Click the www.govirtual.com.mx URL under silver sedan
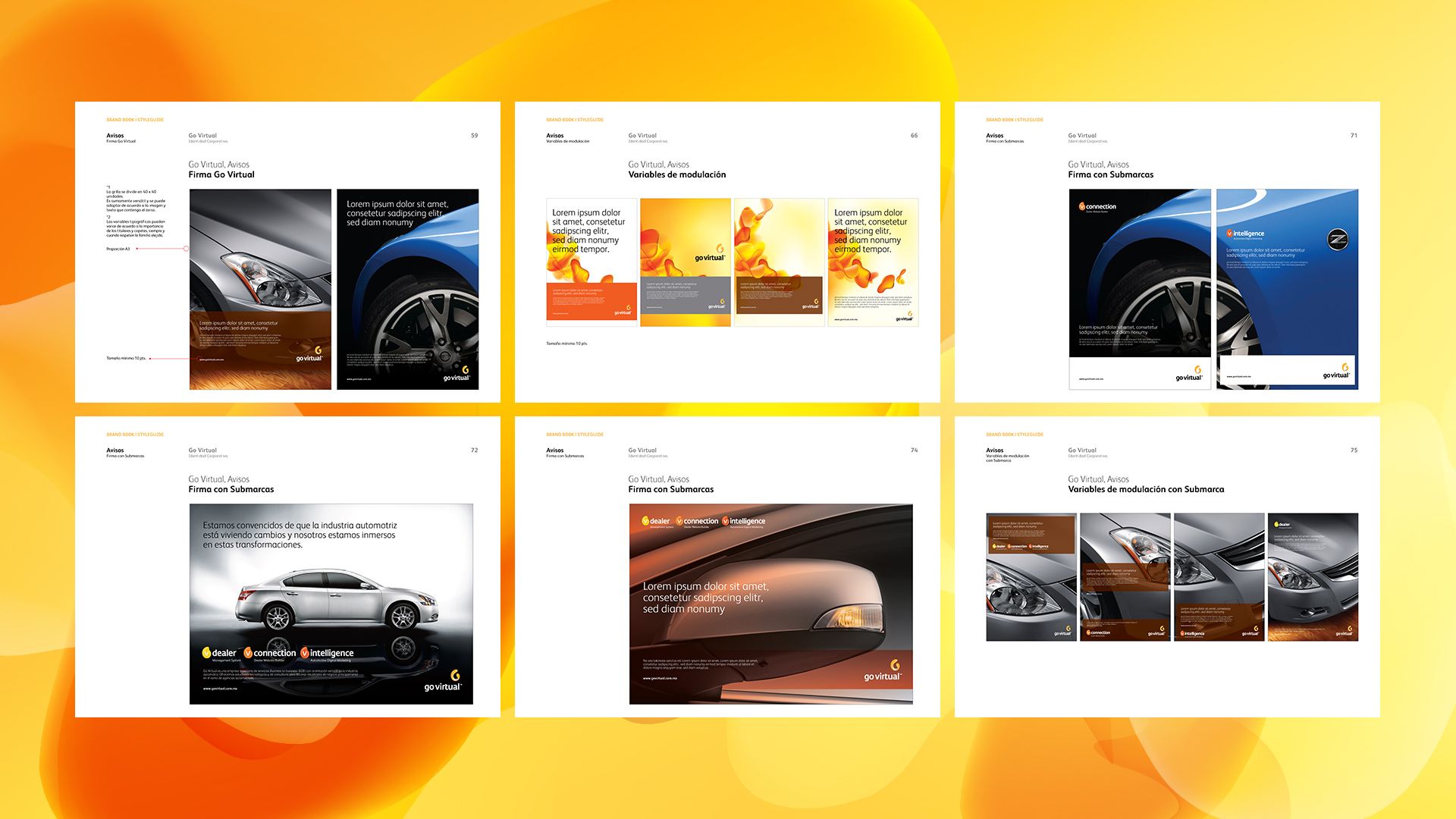Screen dimensions: 1456x819 pos(220,689)
